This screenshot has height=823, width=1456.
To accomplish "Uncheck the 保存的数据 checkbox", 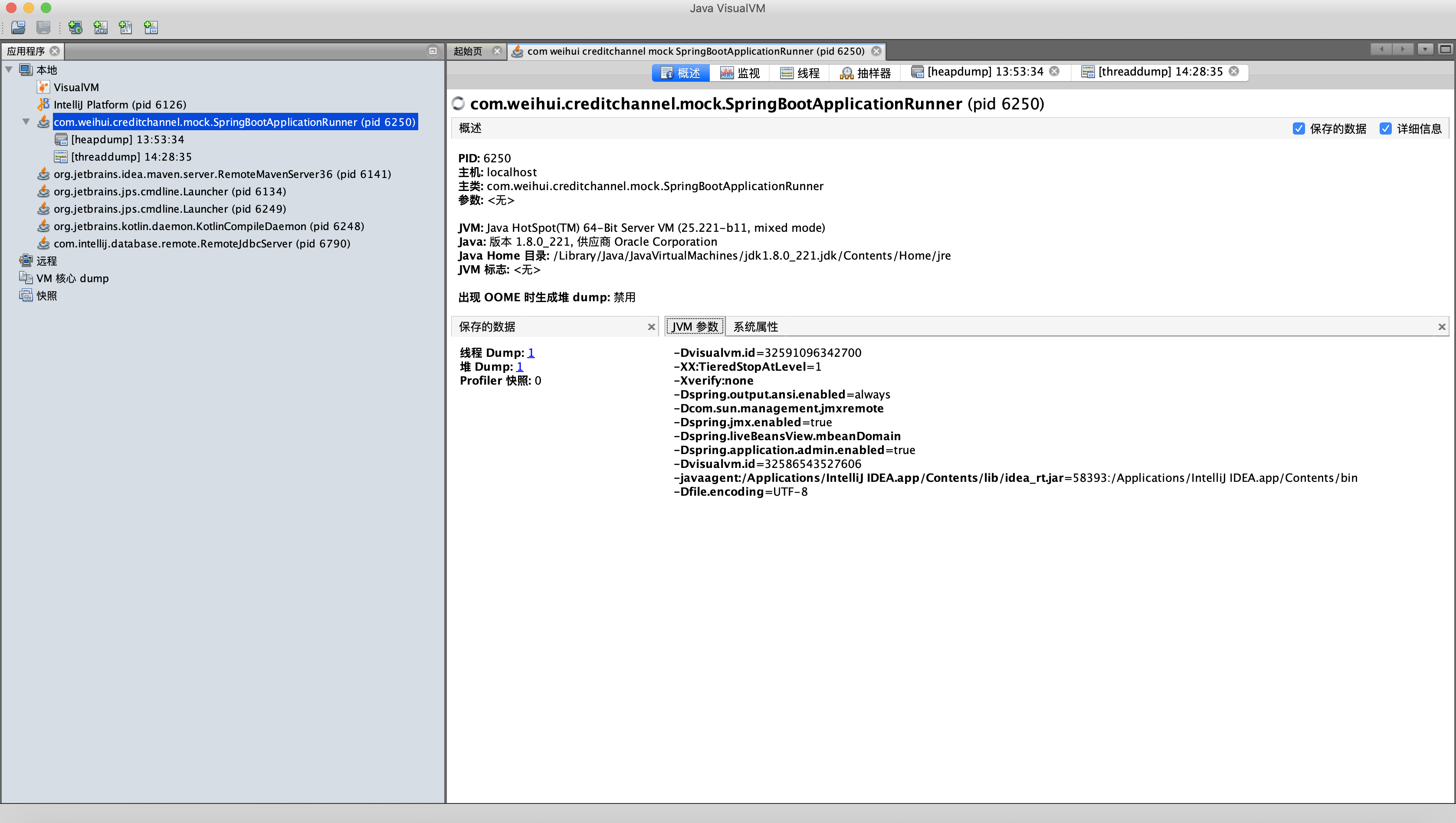I will [x=1299, y=128].
